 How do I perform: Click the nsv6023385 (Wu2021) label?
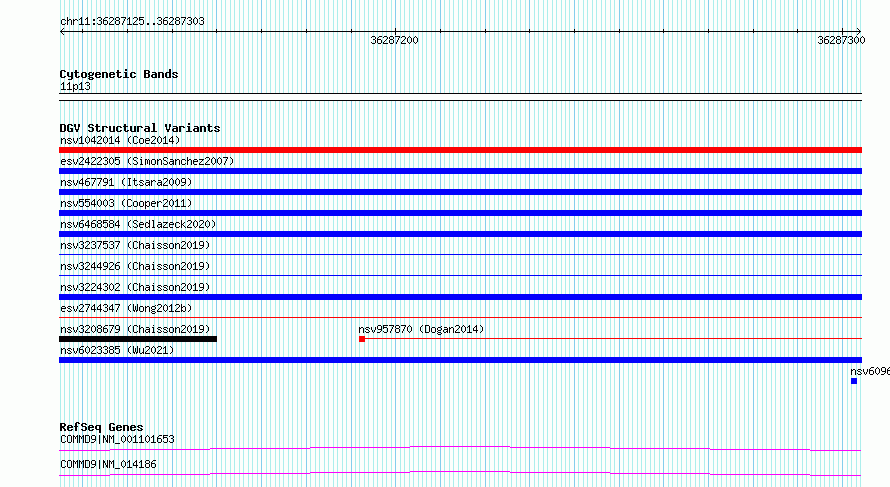coord(117,350)
